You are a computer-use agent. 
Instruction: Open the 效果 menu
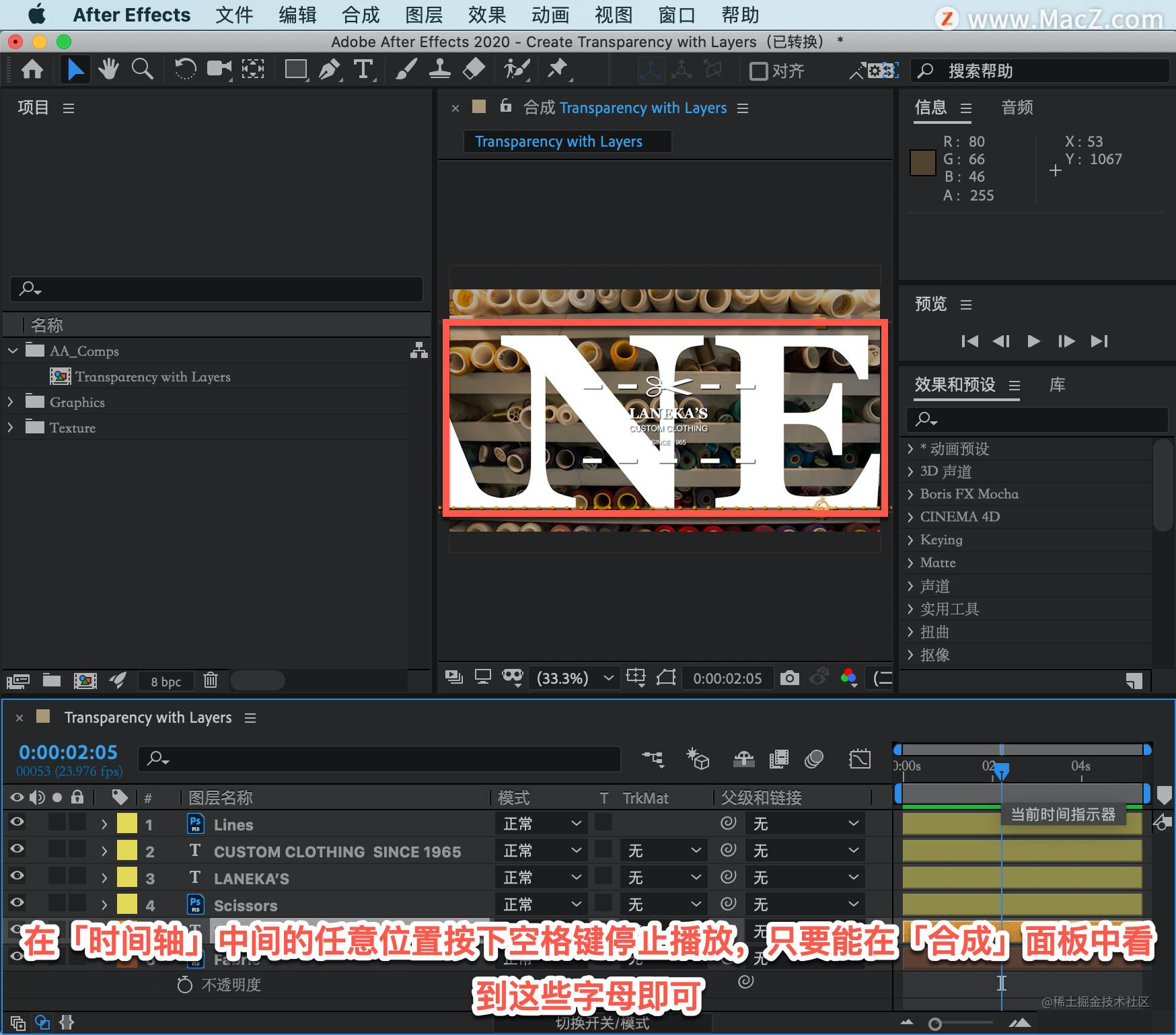click(486, 15)
